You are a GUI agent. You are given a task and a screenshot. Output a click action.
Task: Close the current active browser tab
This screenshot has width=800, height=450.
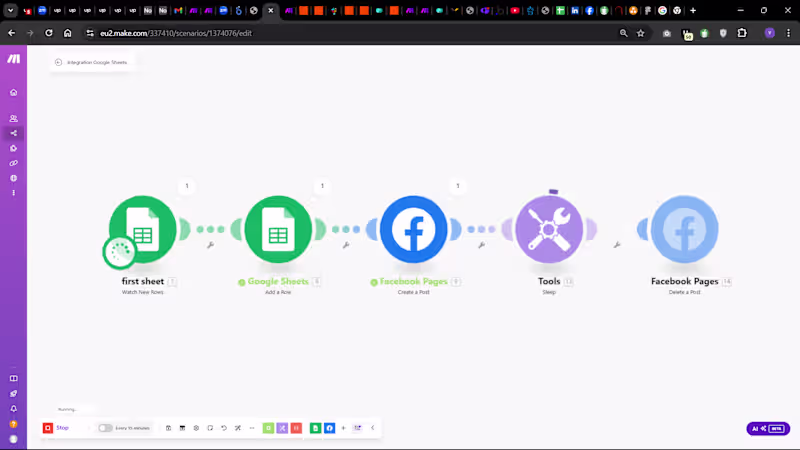271,10
